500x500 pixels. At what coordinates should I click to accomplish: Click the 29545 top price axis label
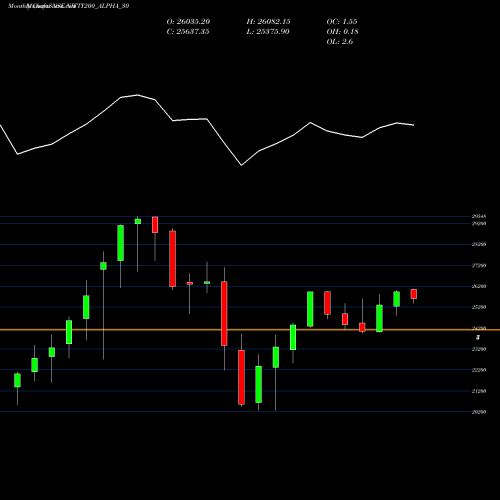click(x=479, y=216)
